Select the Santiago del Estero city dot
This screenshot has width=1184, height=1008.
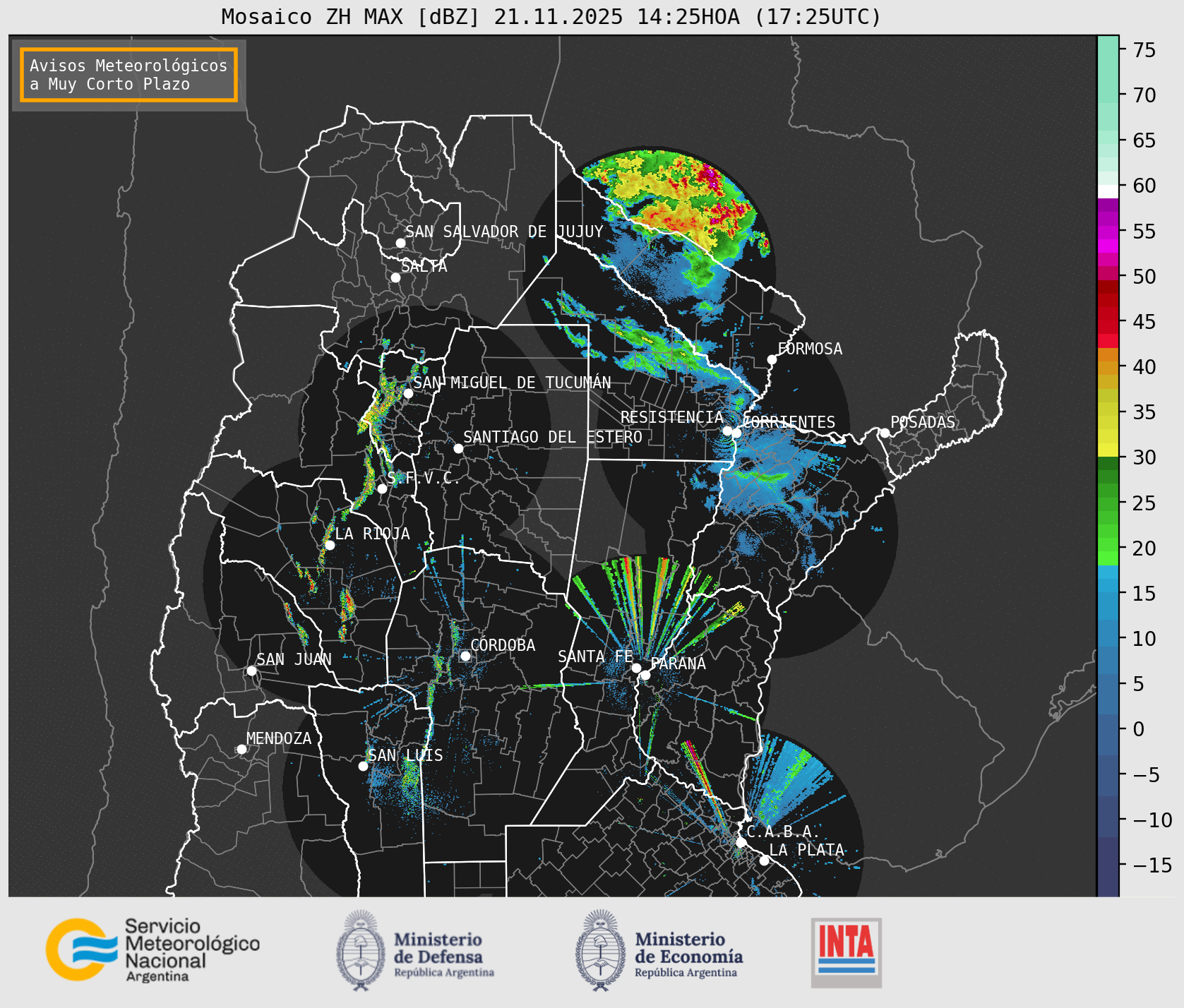[458, 448]
